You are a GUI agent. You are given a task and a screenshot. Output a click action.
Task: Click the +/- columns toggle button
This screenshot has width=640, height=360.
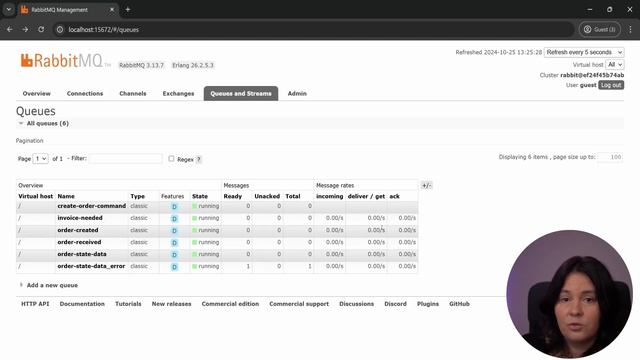click(426, 185)
